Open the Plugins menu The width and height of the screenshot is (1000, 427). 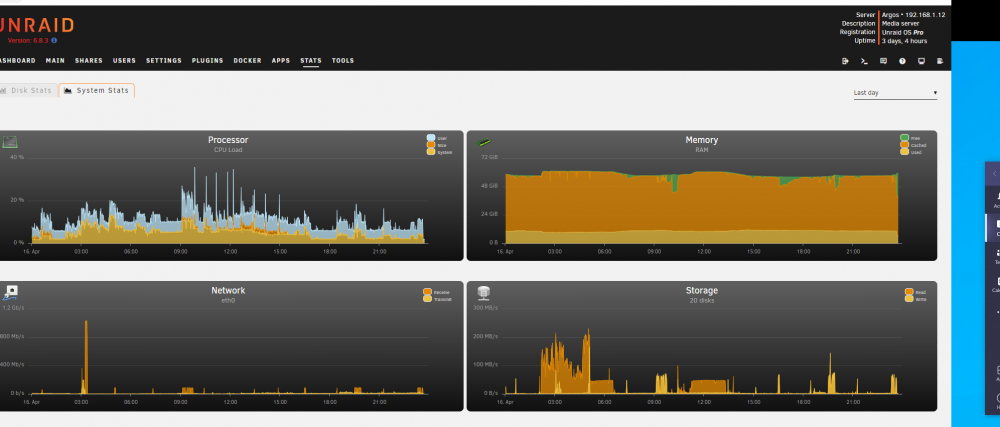[x=207, y=61]
